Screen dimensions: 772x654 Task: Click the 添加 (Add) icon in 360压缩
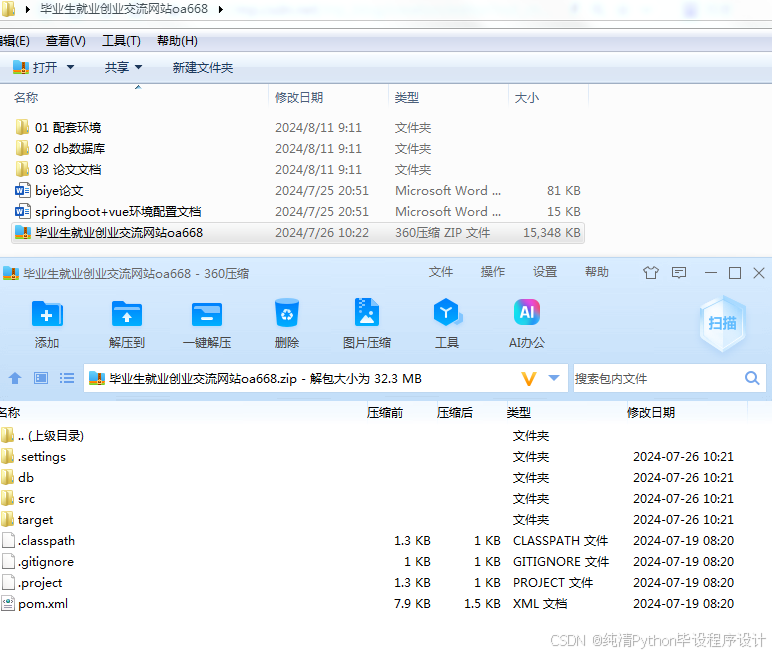(x=47, y=314)
